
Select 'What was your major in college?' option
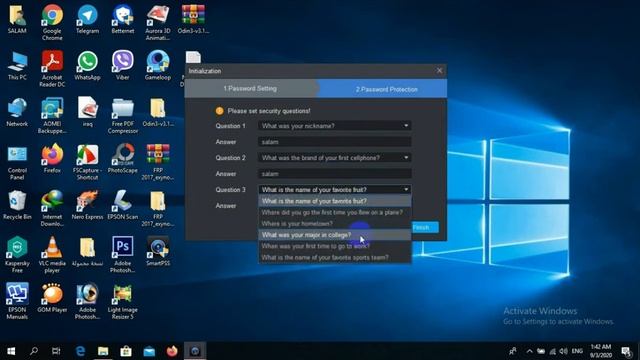[x=335, y=235]
